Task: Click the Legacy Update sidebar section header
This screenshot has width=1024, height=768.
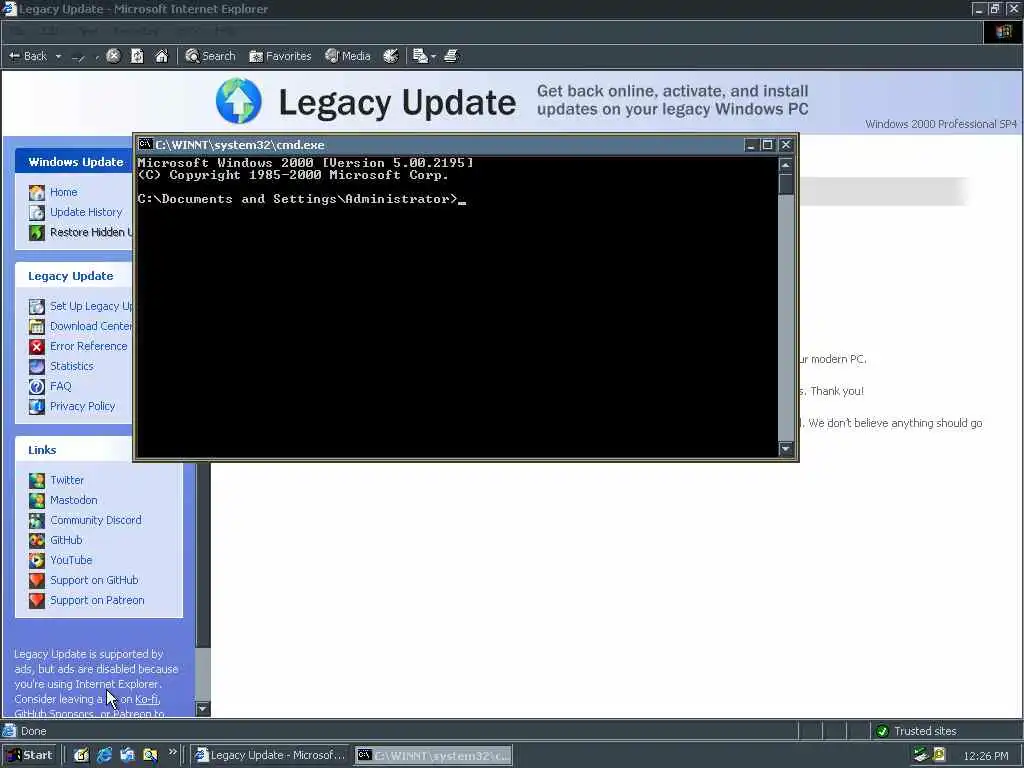Action: click(x=74, y=276)
